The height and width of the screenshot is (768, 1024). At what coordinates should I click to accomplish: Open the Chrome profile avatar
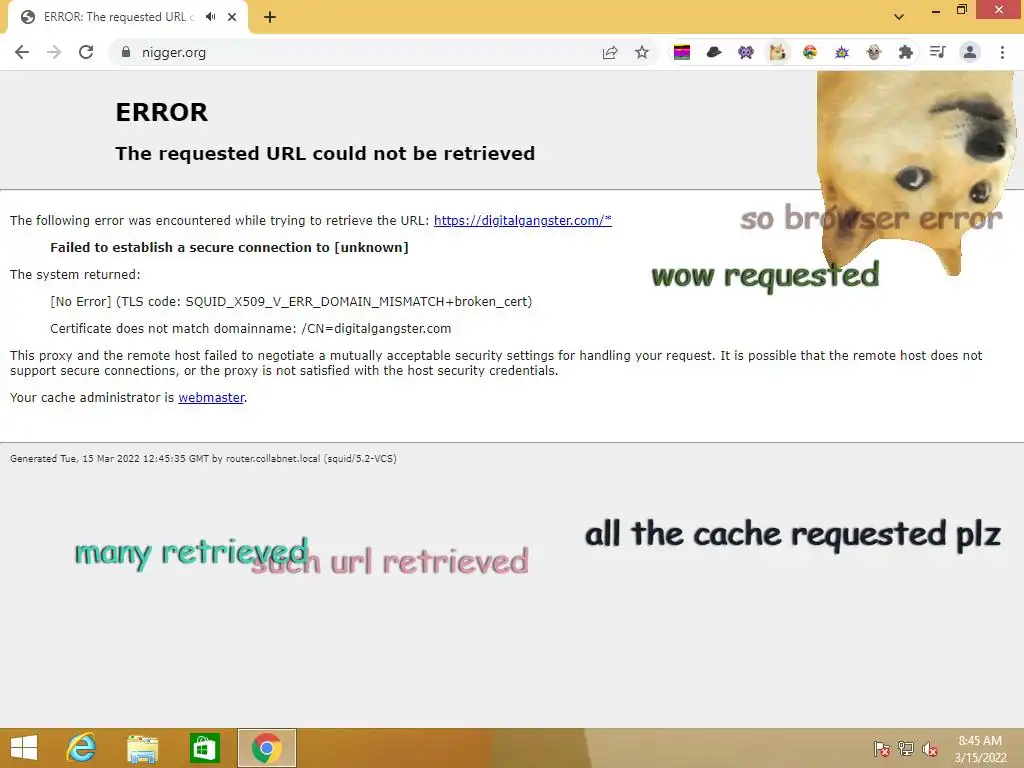point(970,52)
